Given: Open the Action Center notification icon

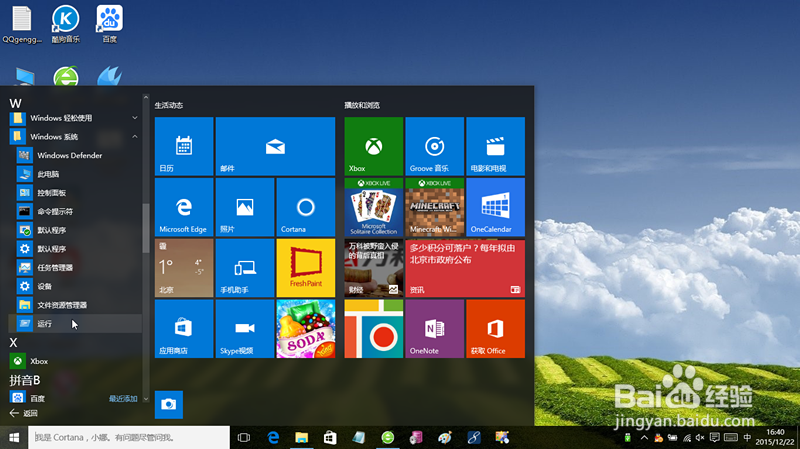Looking at the screenshot, I should point(715,437).
